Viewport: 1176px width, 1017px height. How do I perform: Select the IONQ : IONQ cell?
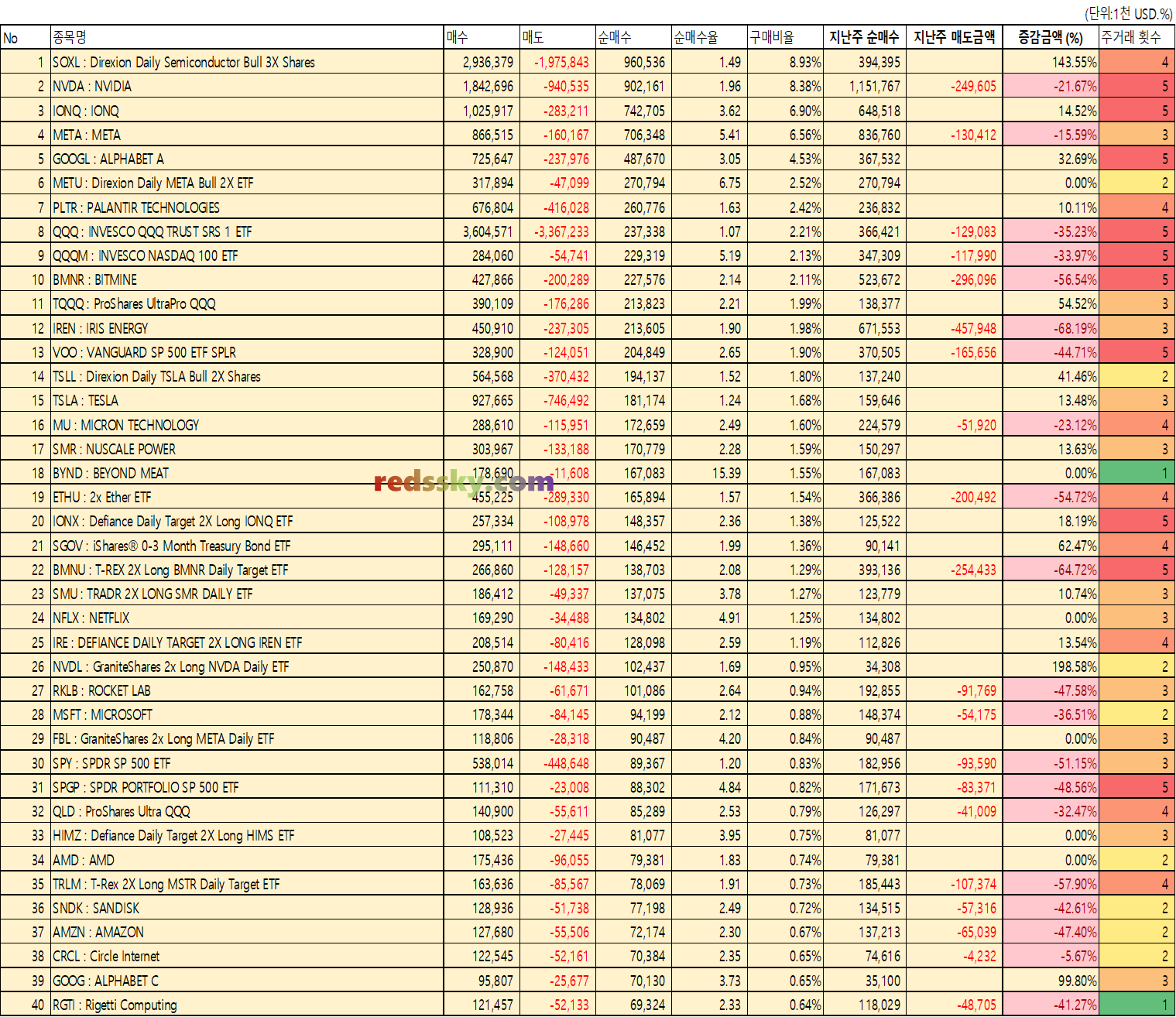click(247, 111)
